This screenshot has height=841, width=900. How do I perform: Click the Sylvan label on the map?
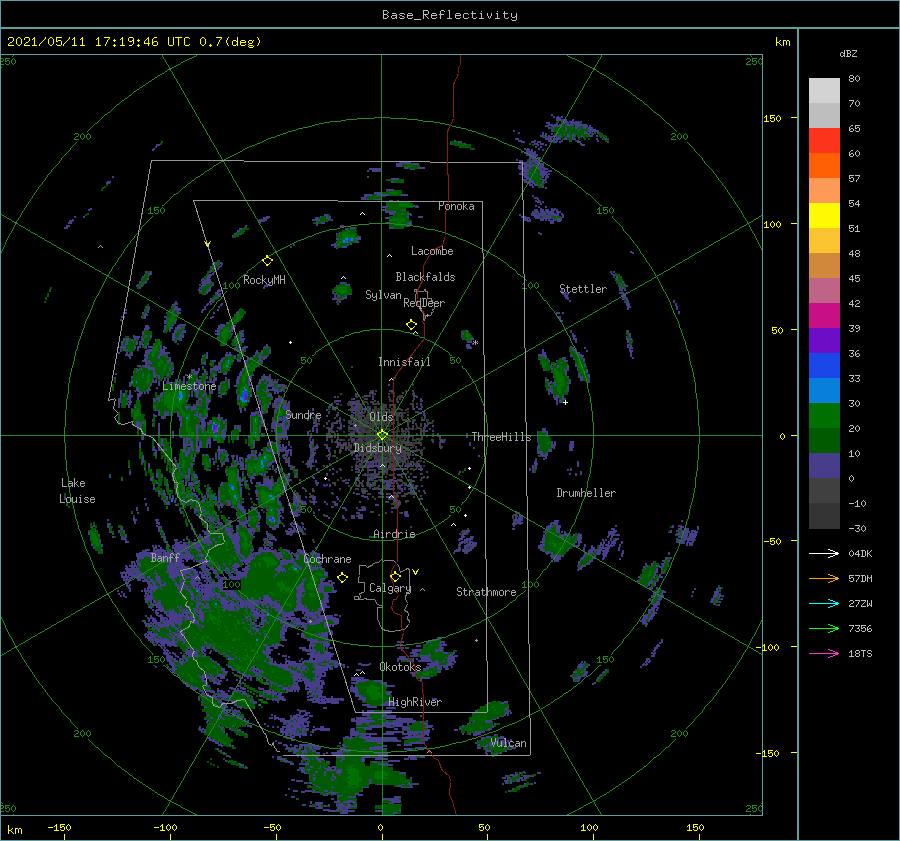tap(383, 295)
